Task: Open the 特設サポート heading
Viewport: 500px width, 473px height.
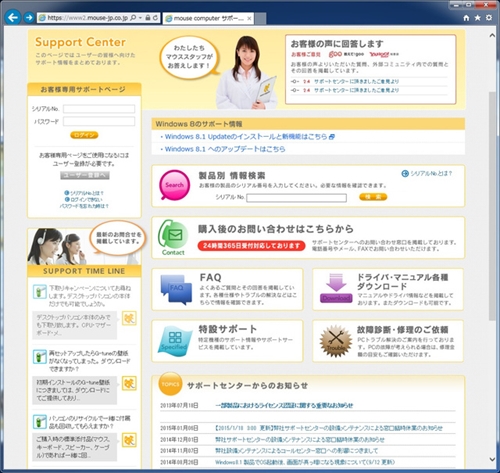Action: click(228, 329)
